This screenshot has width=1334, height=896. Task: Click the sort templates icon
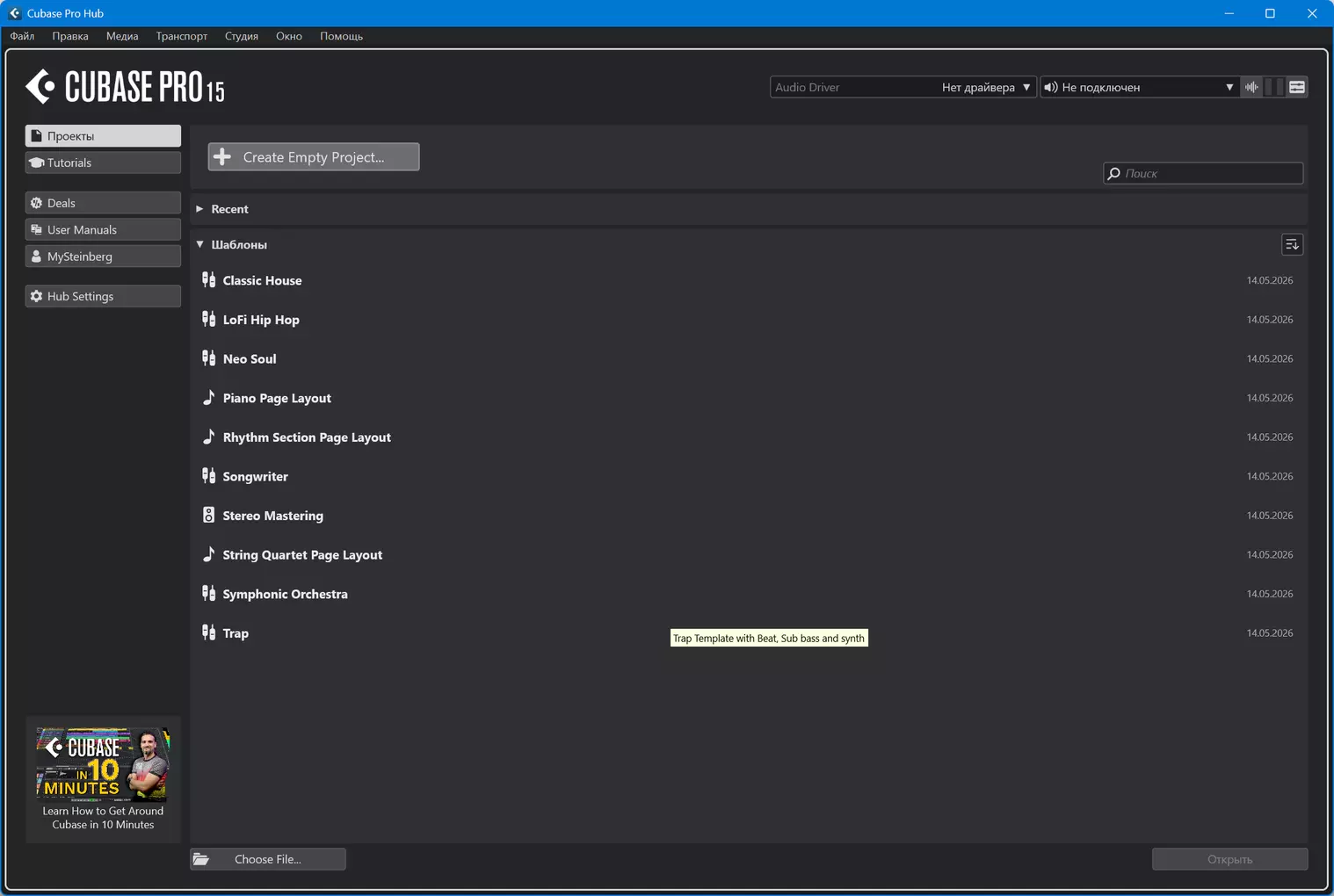(x=1292, y=244)
